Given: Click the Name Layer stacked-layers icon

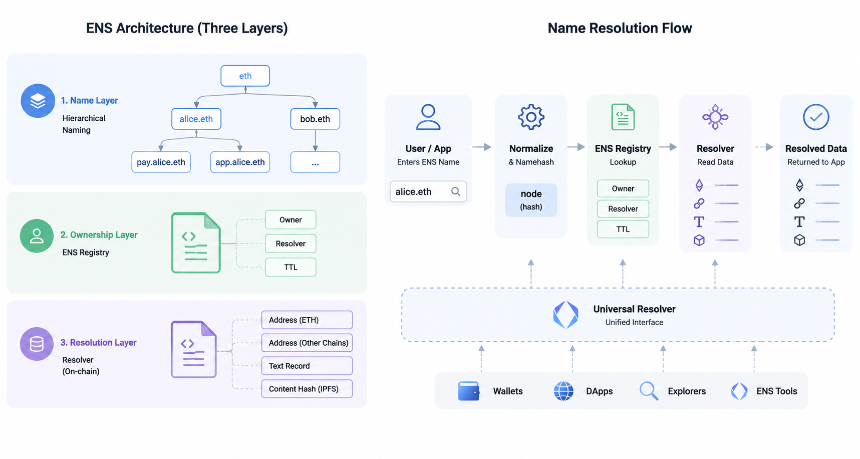Looking at the screenshot, I should (38, 101).
